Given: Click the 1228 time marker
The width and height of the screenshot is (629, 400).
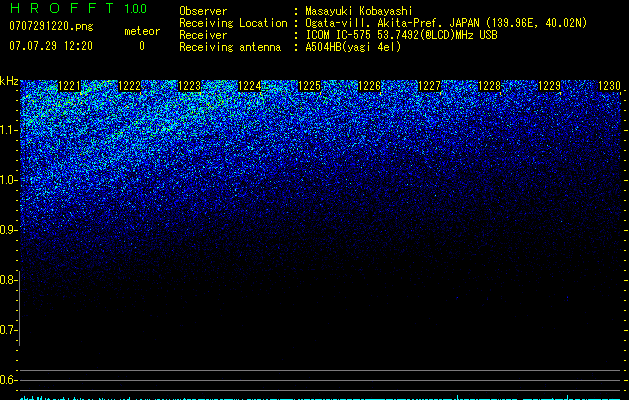Looking at the screenshot, I should (489, 86).
